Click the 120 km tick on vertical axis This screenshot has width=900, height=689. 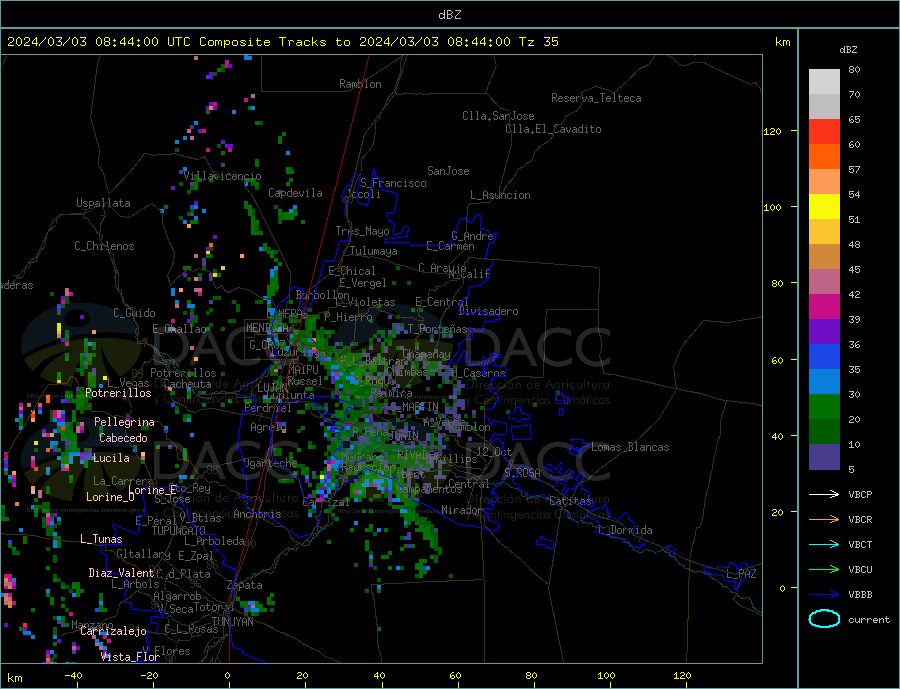coord(773,131)
